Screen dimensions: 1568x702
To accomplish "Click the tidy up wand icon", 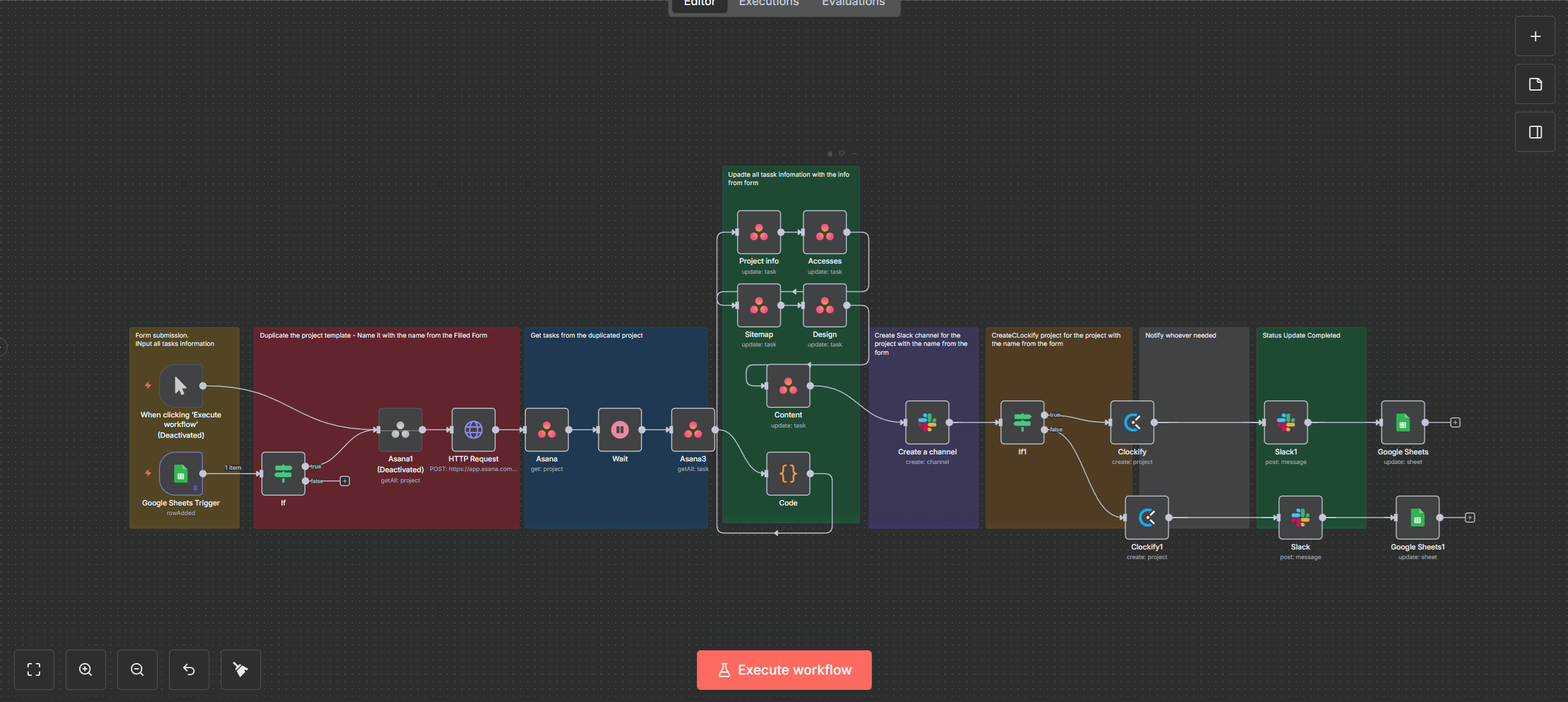I will [241, 669].
